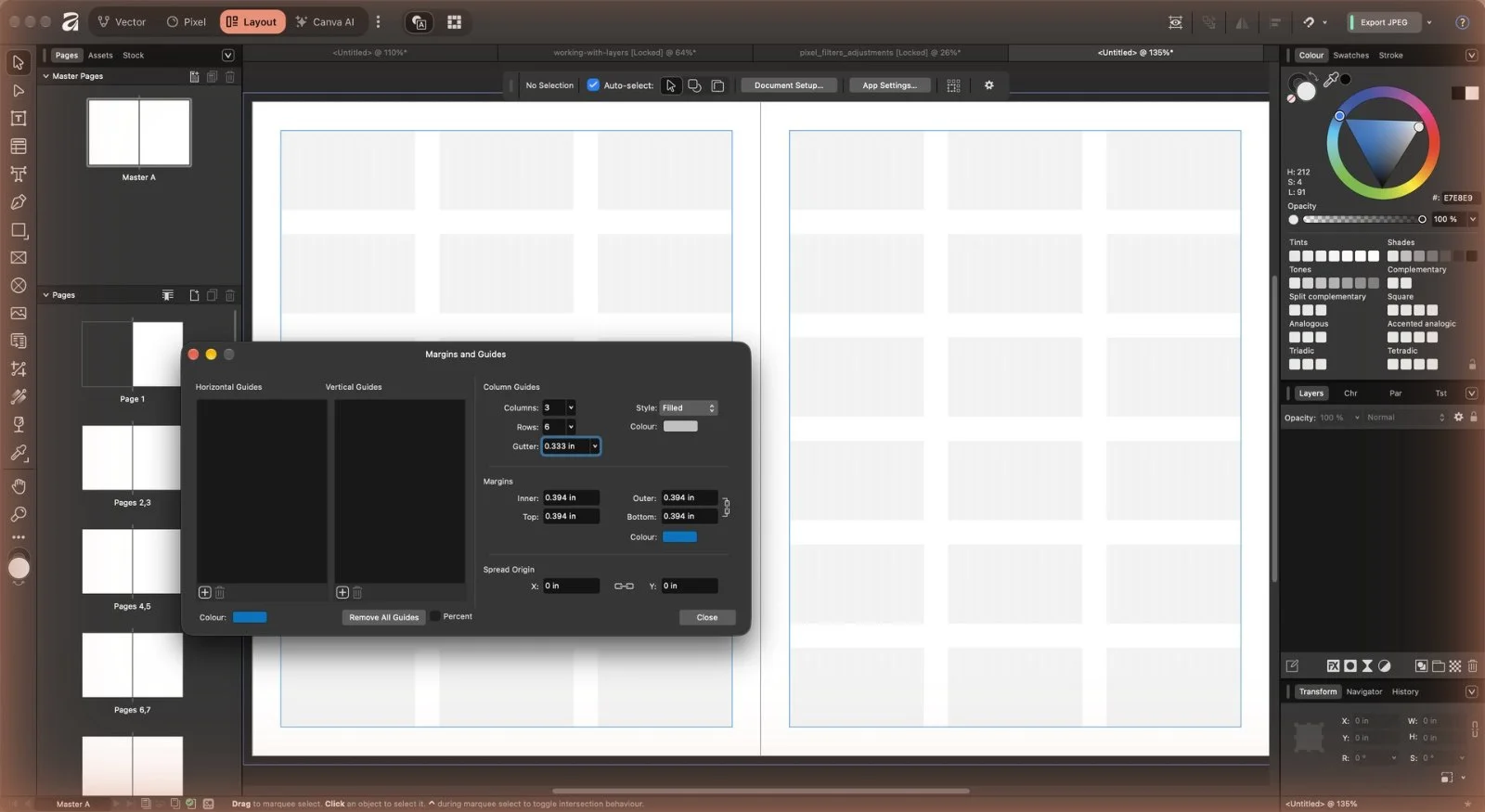The image size is (1485, 812).
Task: Select the Frame Text tool
Action: (x=18, y=118)
